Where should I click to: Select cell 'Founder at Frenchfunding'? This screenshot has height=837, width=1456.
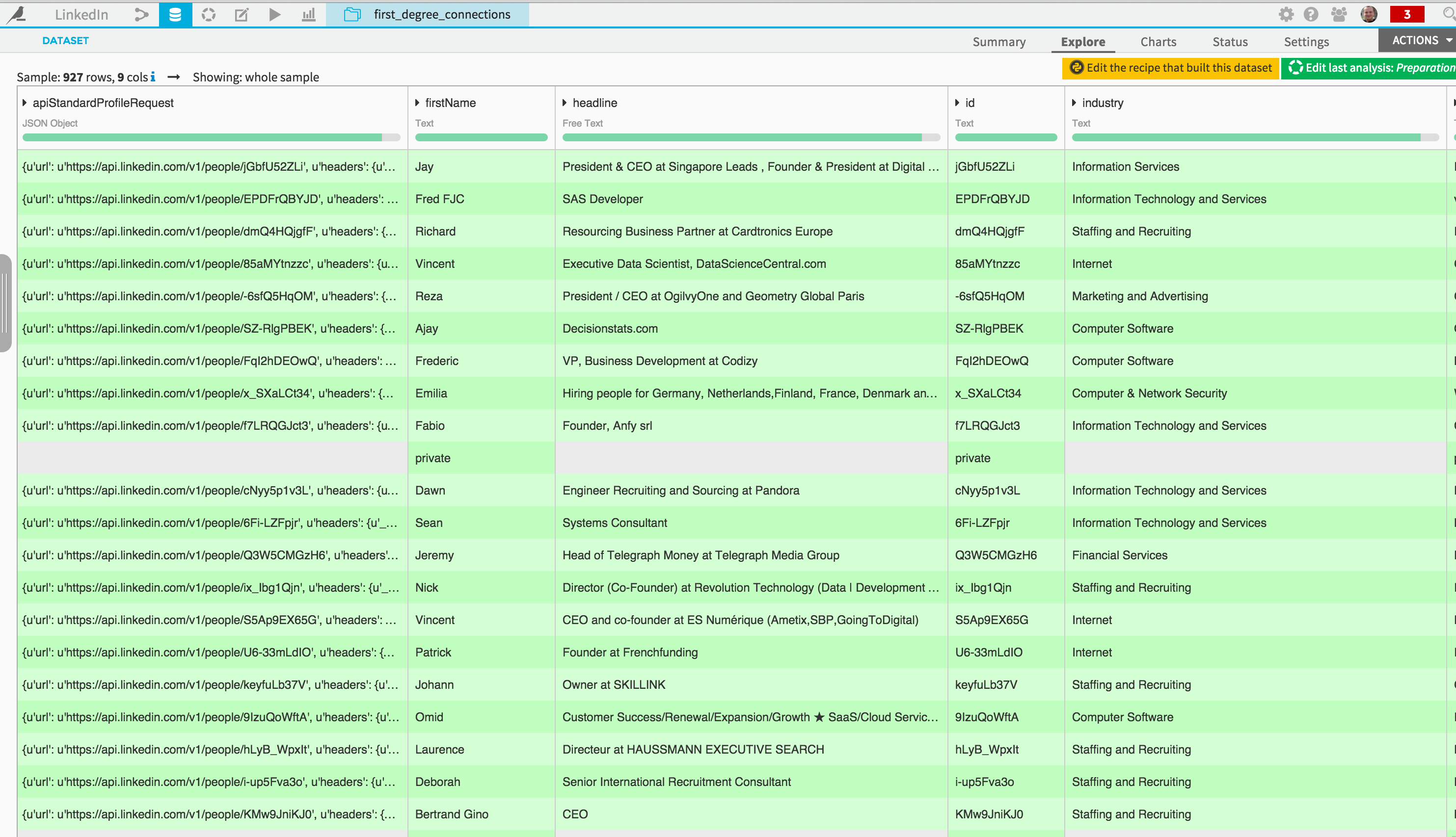point(751,653)
